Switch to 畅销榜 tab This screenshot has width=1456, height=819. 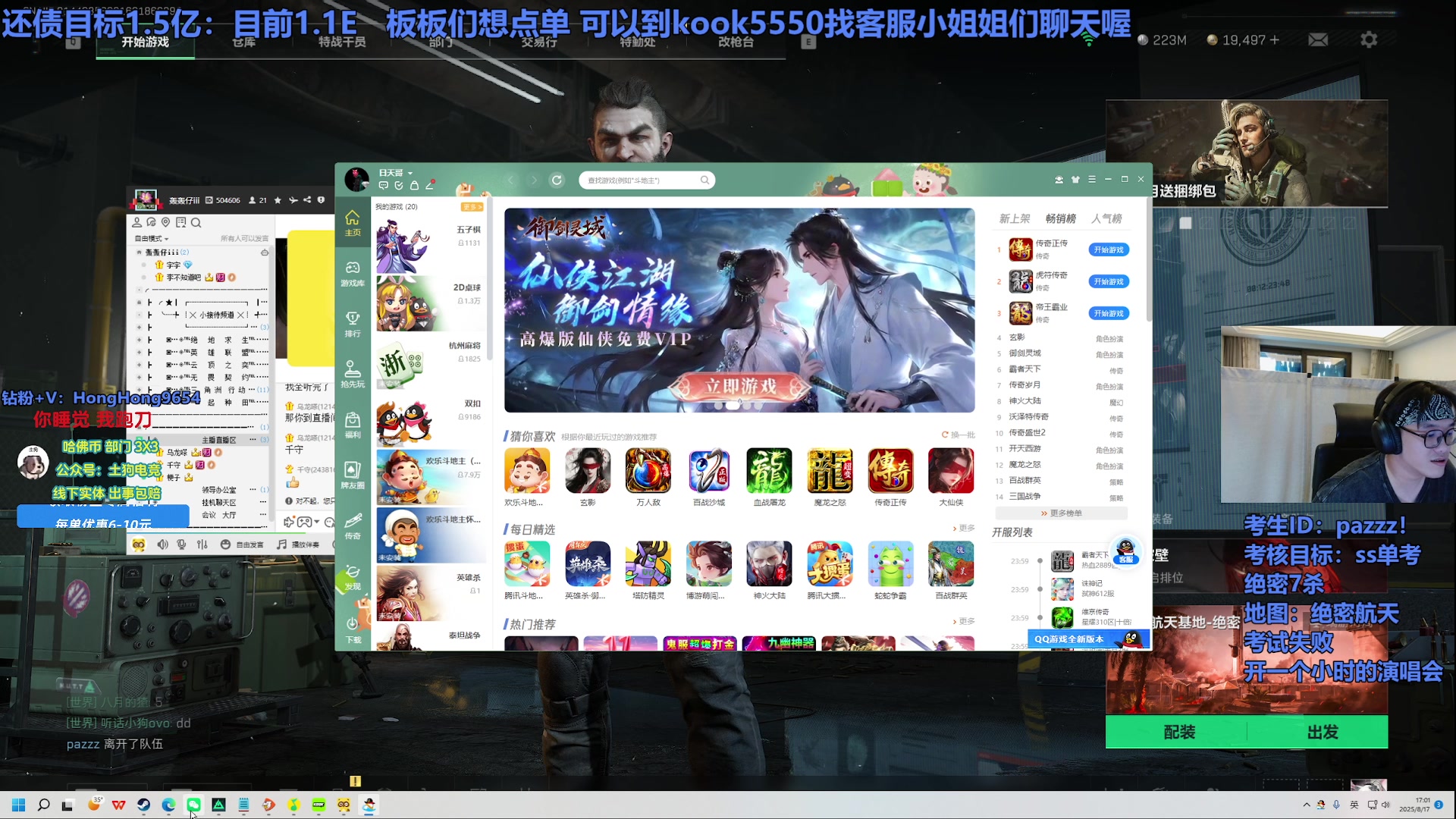pos(1060,218)
